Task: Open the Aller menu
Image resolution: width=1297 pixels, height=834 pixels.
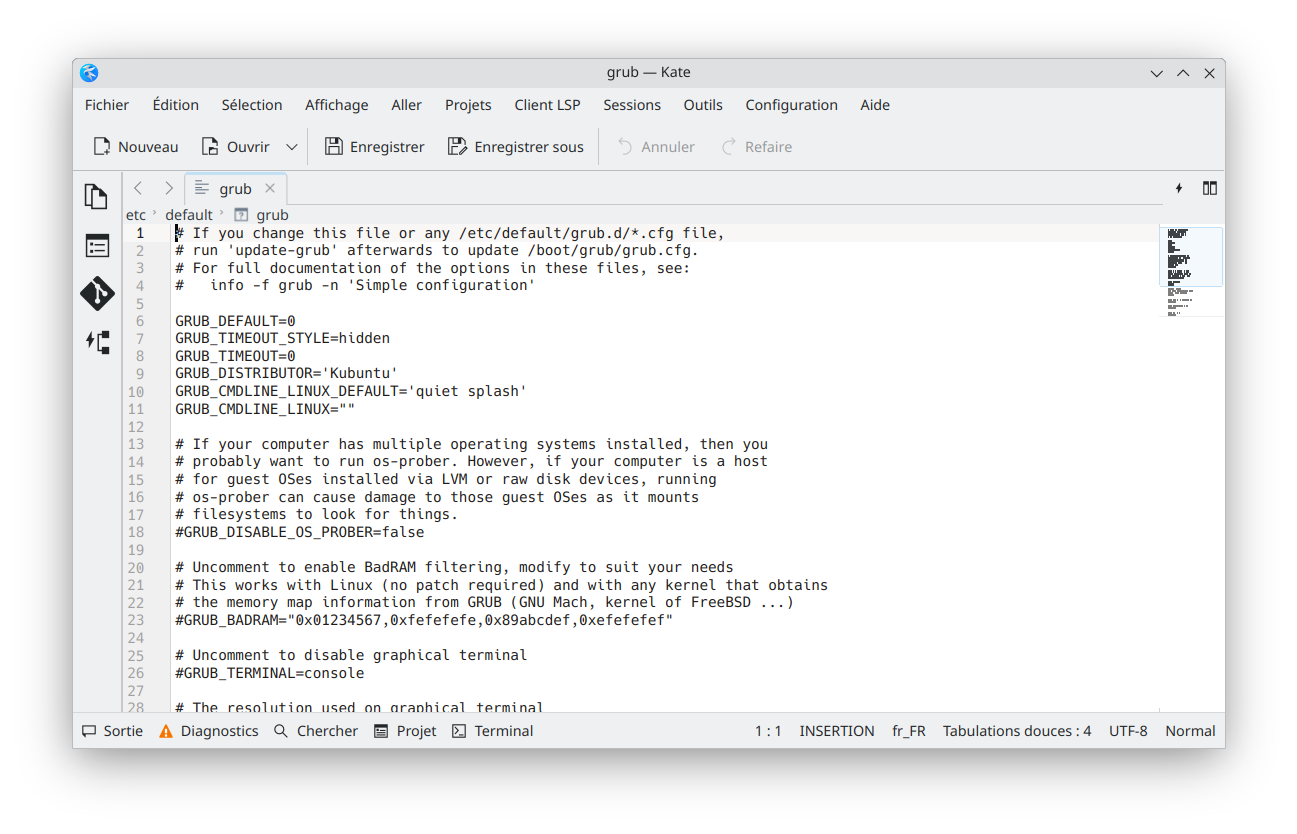Action: click(407, 105)
